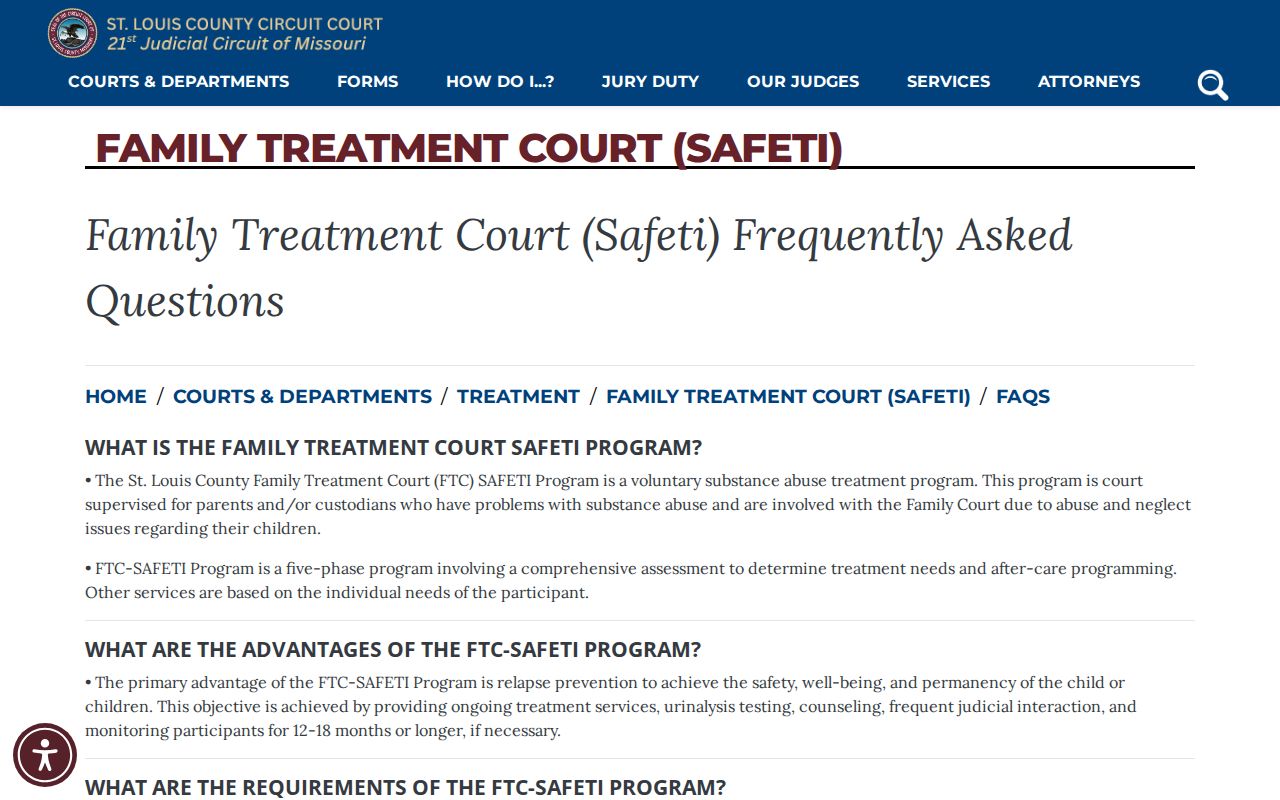Click the '21st Judicial Circuit of Missouri' subtitle
Image resolution: width=1280 pixels, height=800 pixels.
coord(237,44)
